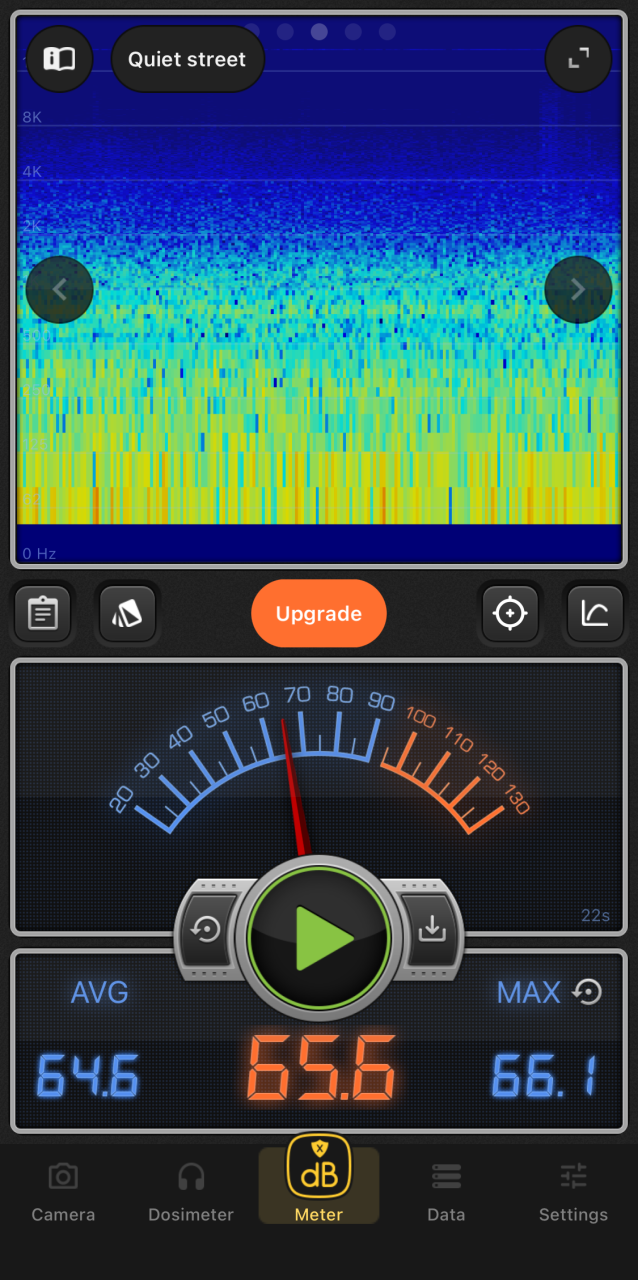Image resolution: width=638 pixels, height=1280 pixels.
Task: Expand spectrogram to fullscreen
Action: (578, 60)
